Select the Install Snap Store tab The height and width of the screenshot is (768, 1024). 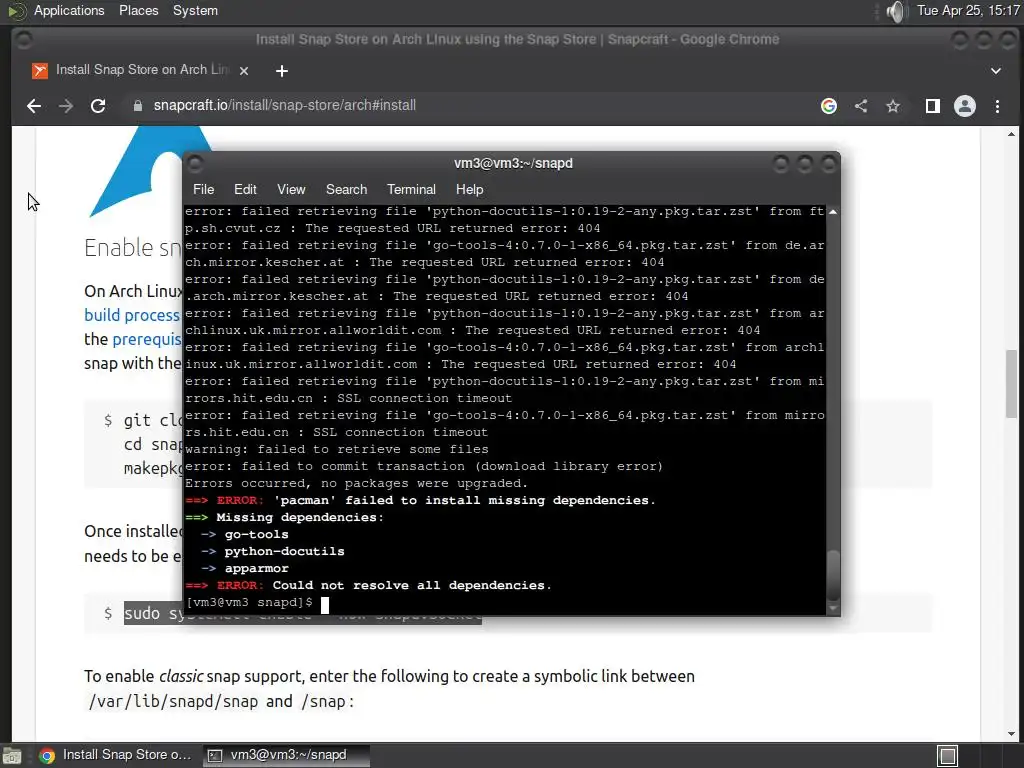140,70
